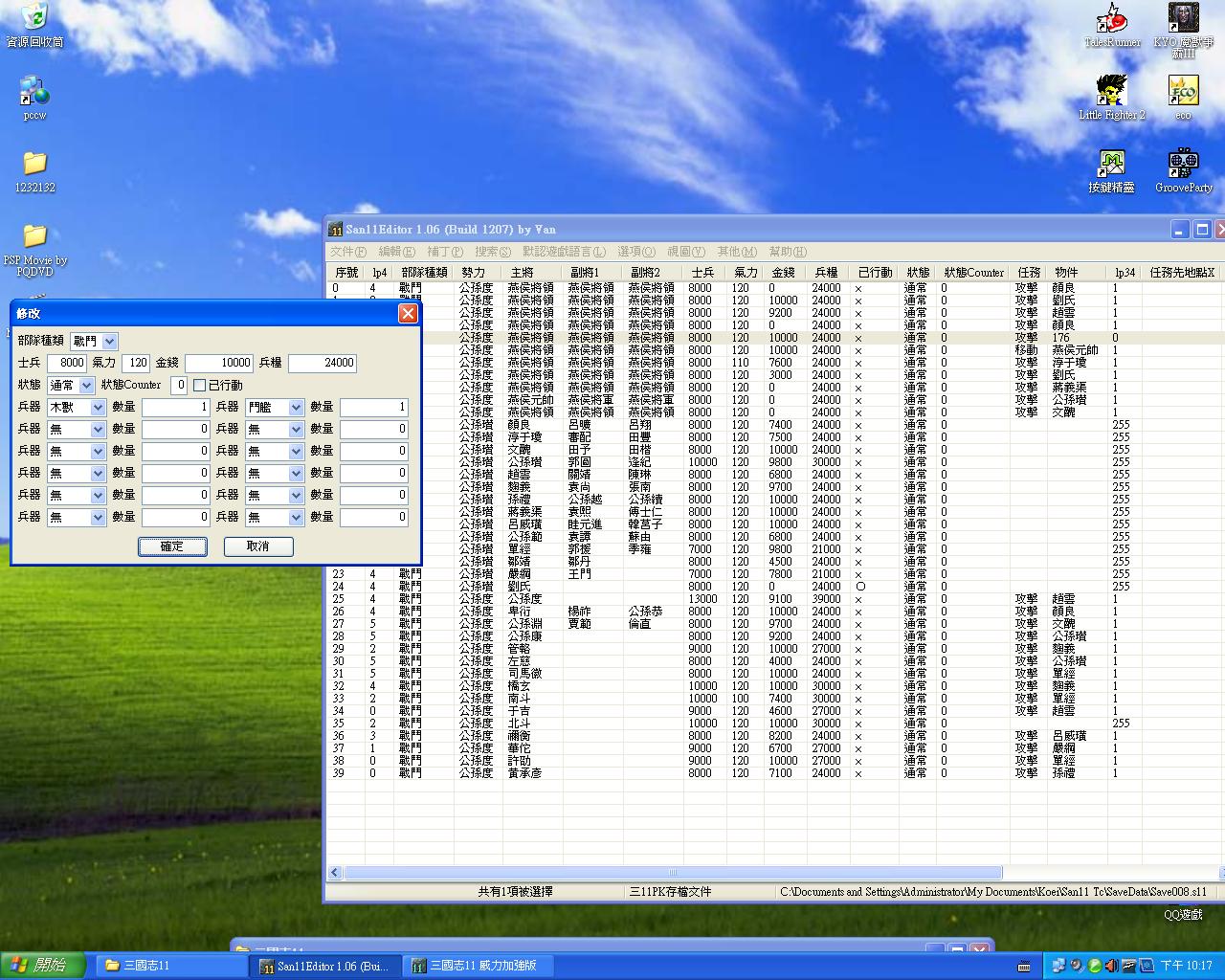Click the network computers icon in system tray
Screen dimensions: 1225x980
(x=1058, y=966)
